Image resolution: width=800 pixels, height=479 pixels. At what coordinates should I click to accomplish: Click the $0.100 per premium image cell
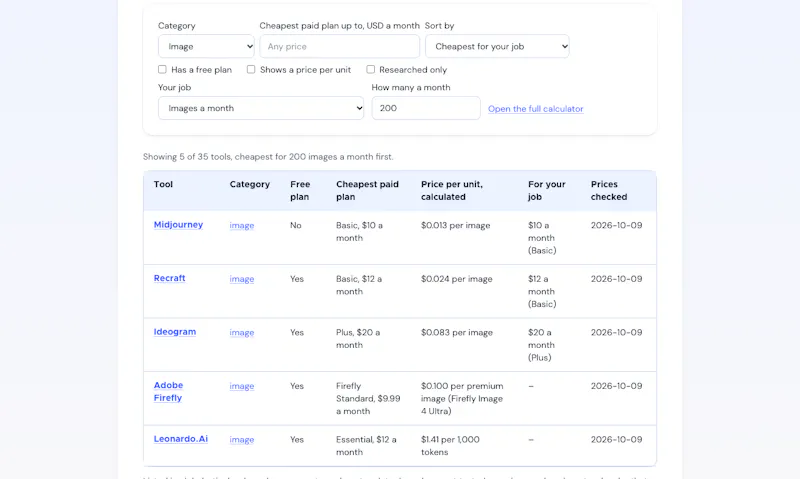(x=462, y=398)
